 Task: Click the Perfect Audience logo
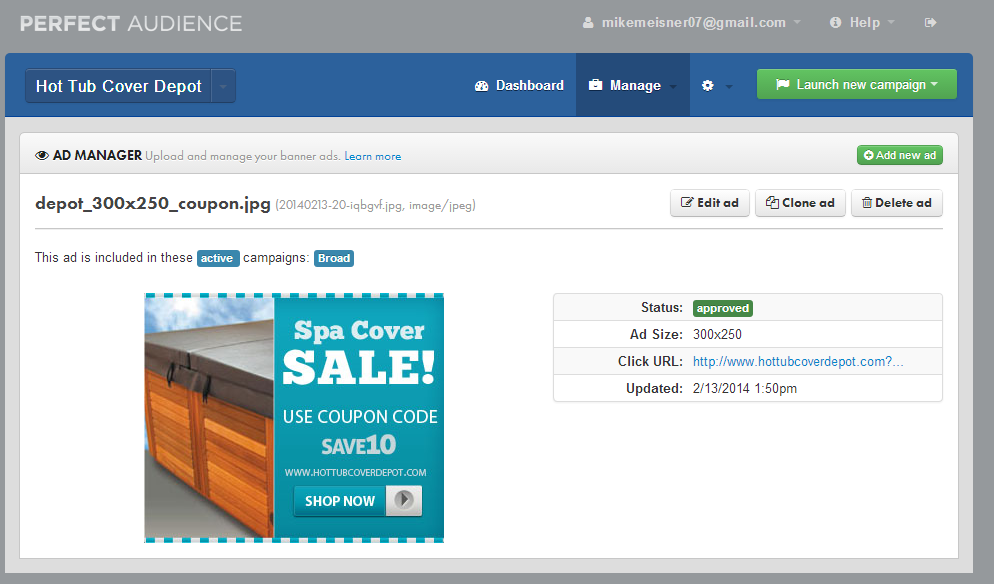pyautogui.click(x=131, y=23)
